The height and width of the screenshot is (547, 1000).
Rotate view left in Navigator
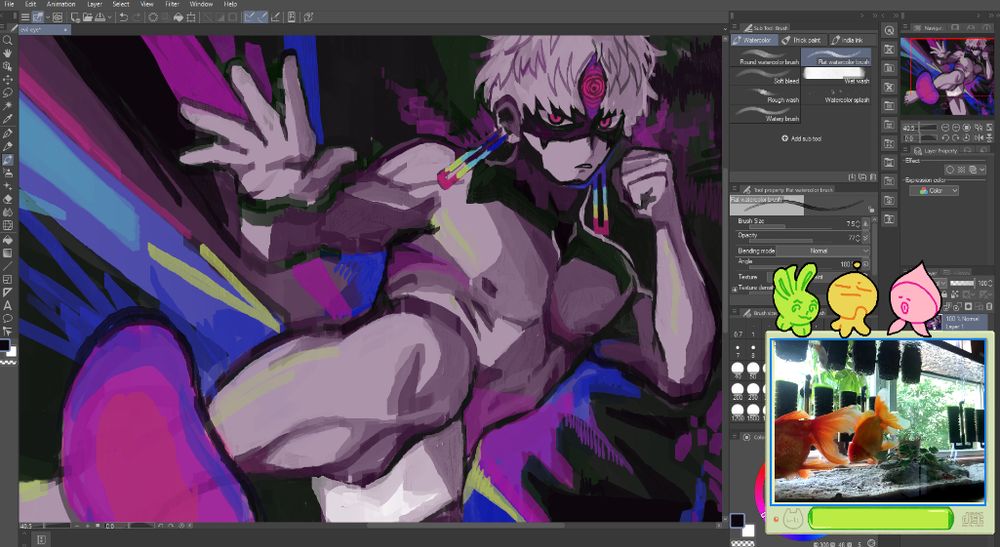pos(945,138)
